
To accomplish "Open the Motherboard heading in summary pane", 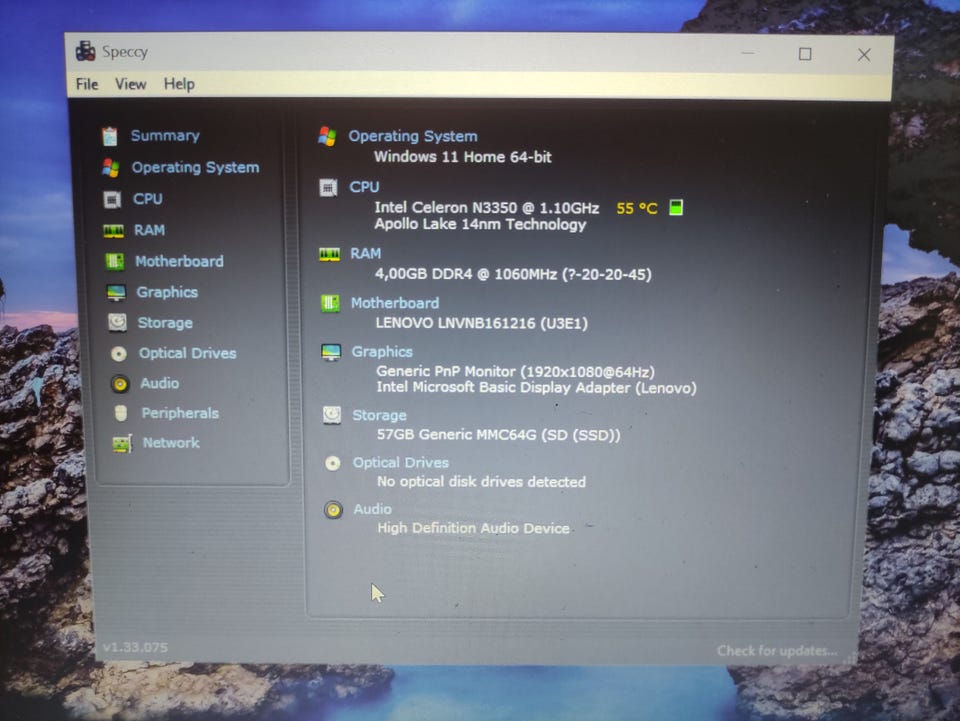I will coord(394,303).
